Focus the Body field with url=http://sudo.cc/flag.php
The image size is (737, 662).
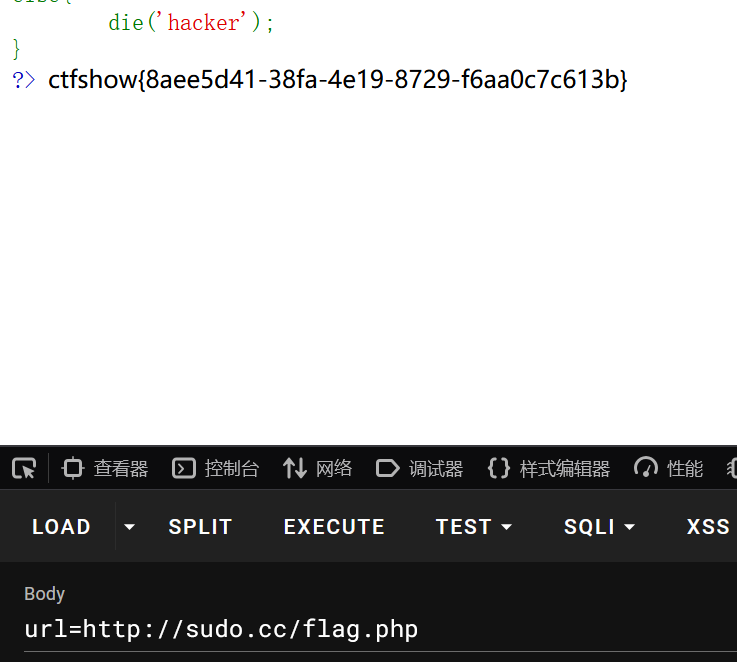click(x=300, y=629)
